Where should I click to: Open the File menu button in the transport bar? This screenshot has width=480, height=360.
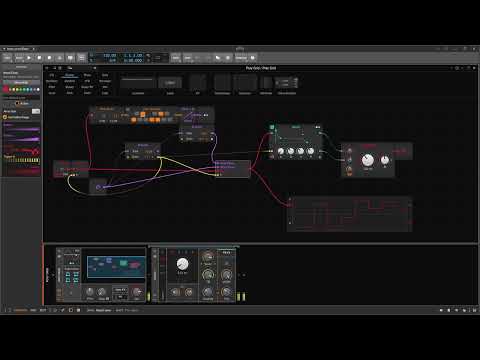[x=7, y=58]
